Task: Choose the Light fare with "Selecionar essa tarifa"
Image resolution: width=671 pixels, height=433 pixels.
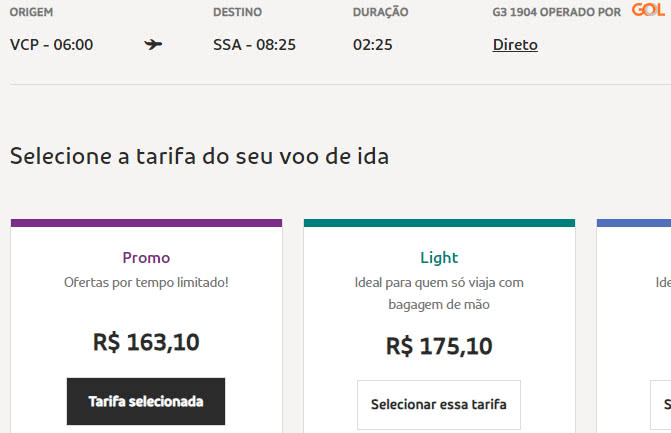Action: (x=439, y=405)
